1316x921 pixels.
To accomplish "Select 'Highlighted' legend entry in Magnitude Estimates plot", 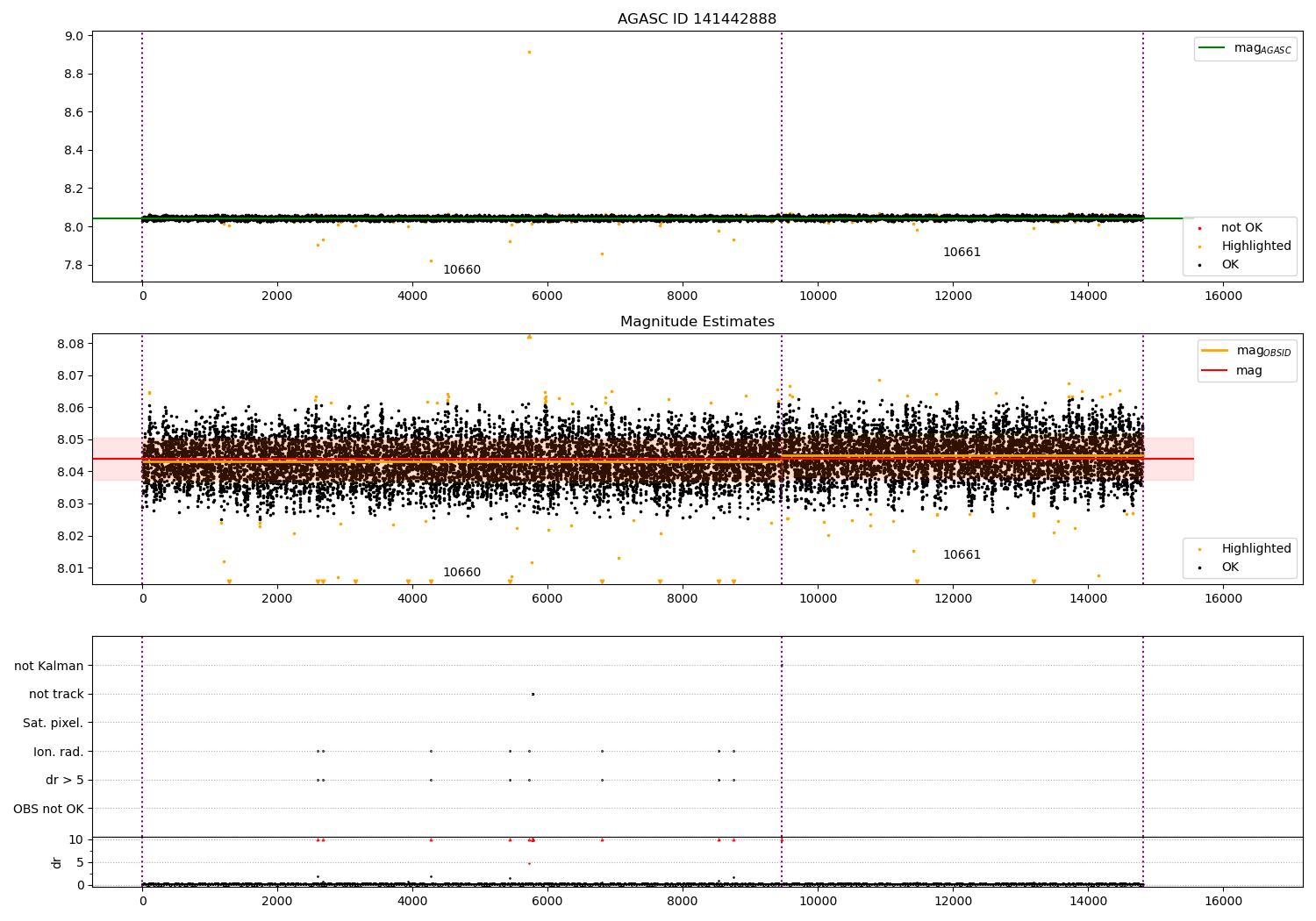I will coord(1256,549).
